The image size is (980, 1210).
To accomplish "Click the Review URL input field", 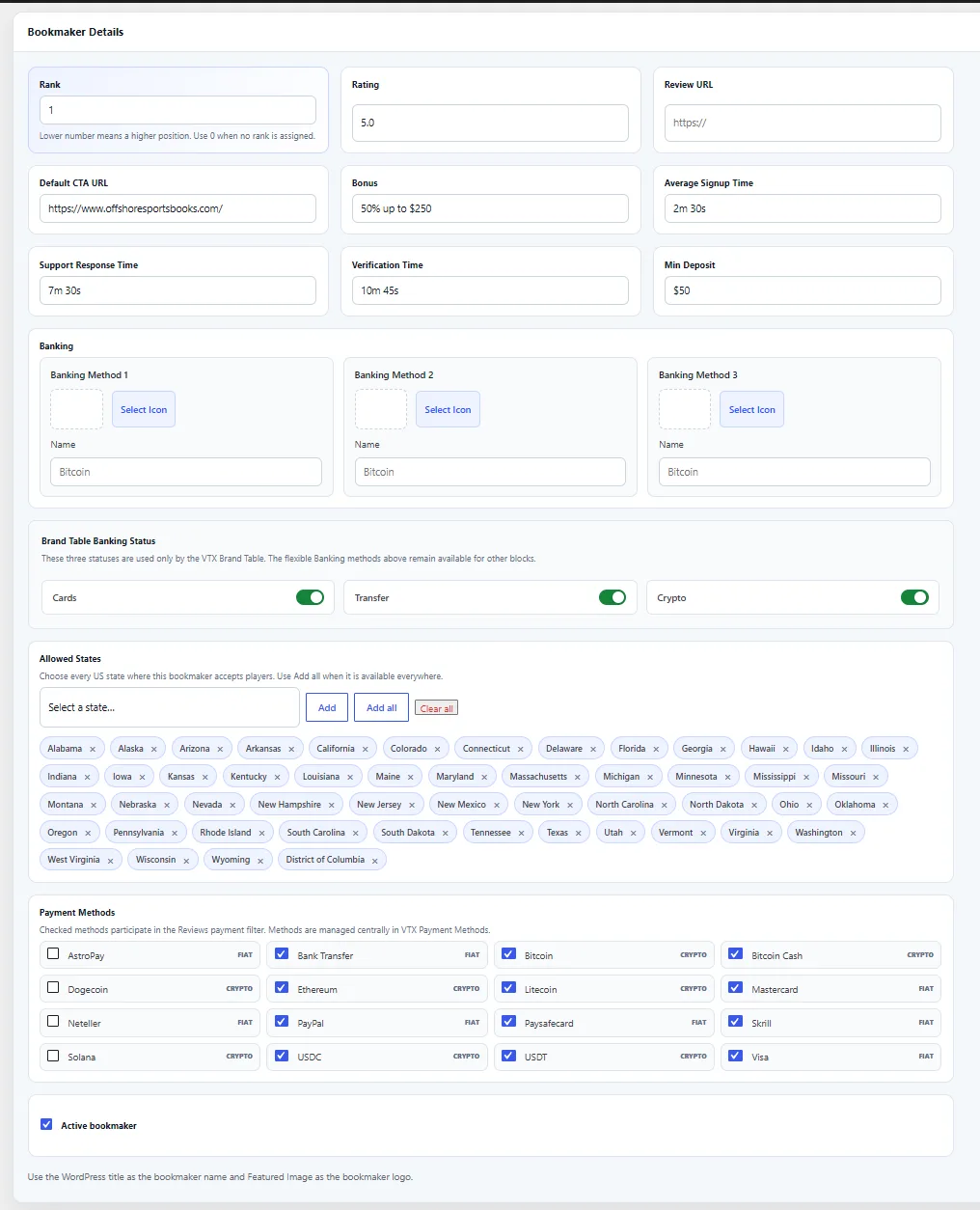I will point(803,123).
